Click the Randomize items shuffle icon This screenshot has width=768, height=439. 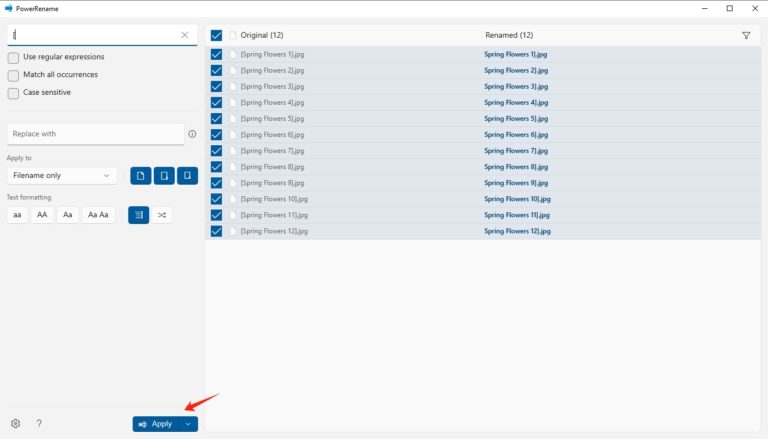coord(162,215)
